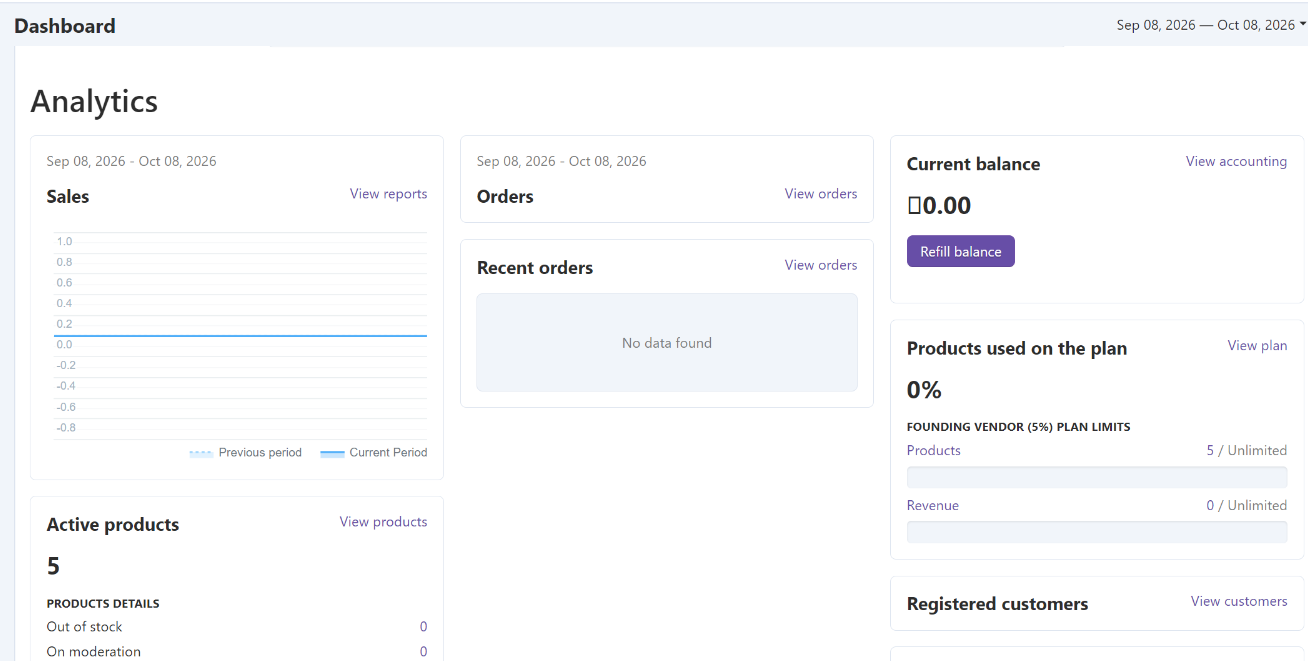1308x661 pixels.
Task: Click the 5 / Unlimited products value
Action: (x=1246, y=450)
